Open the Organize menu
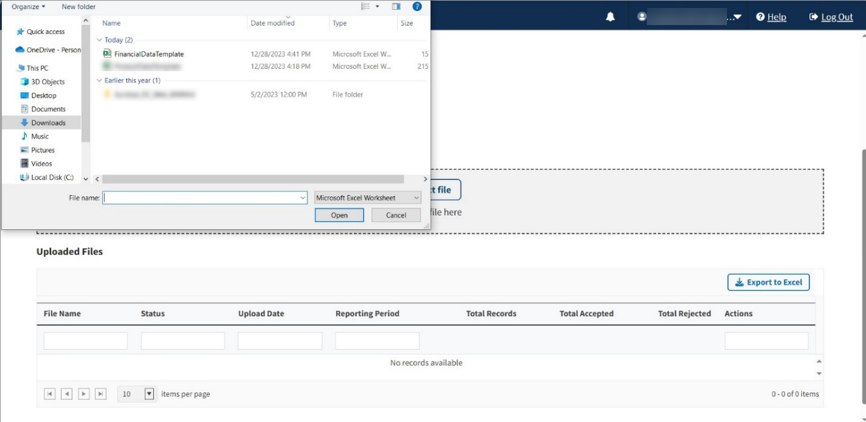The image size is (866, 422). point(28,7)
